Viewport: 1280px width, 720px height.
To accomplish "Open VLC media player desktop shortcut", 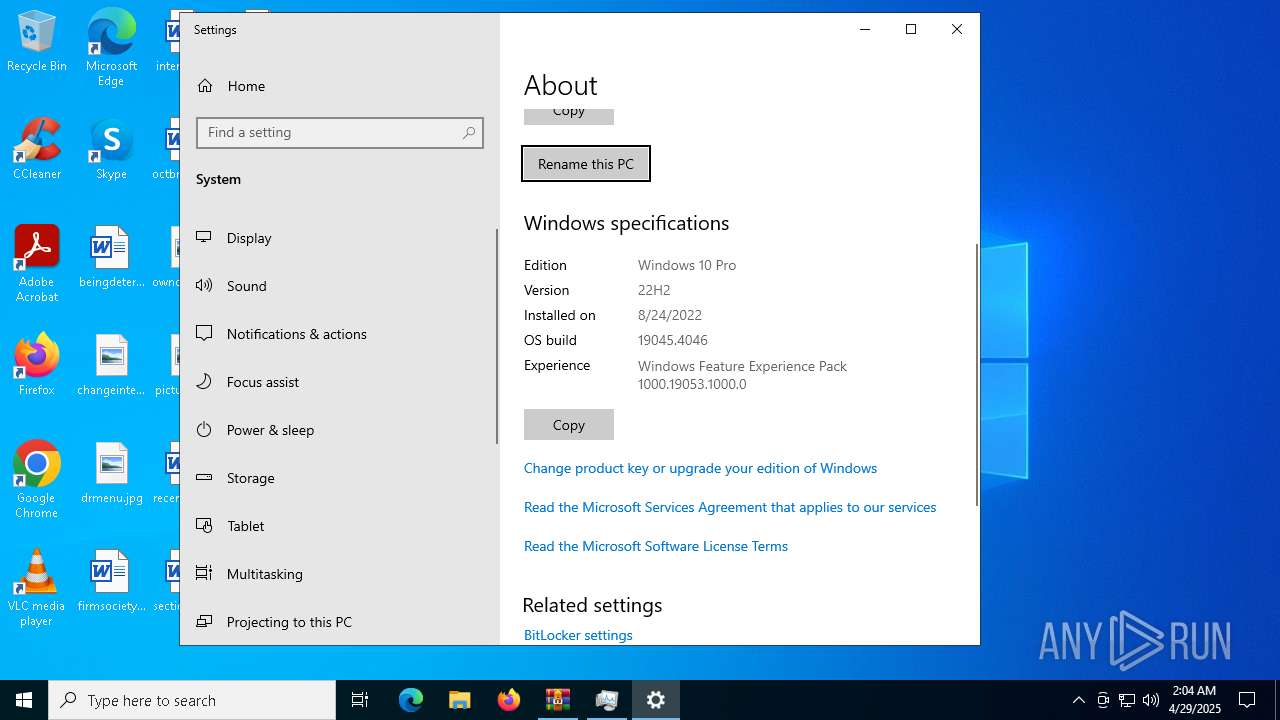I will pyautogui.click(x=37, y=588).
